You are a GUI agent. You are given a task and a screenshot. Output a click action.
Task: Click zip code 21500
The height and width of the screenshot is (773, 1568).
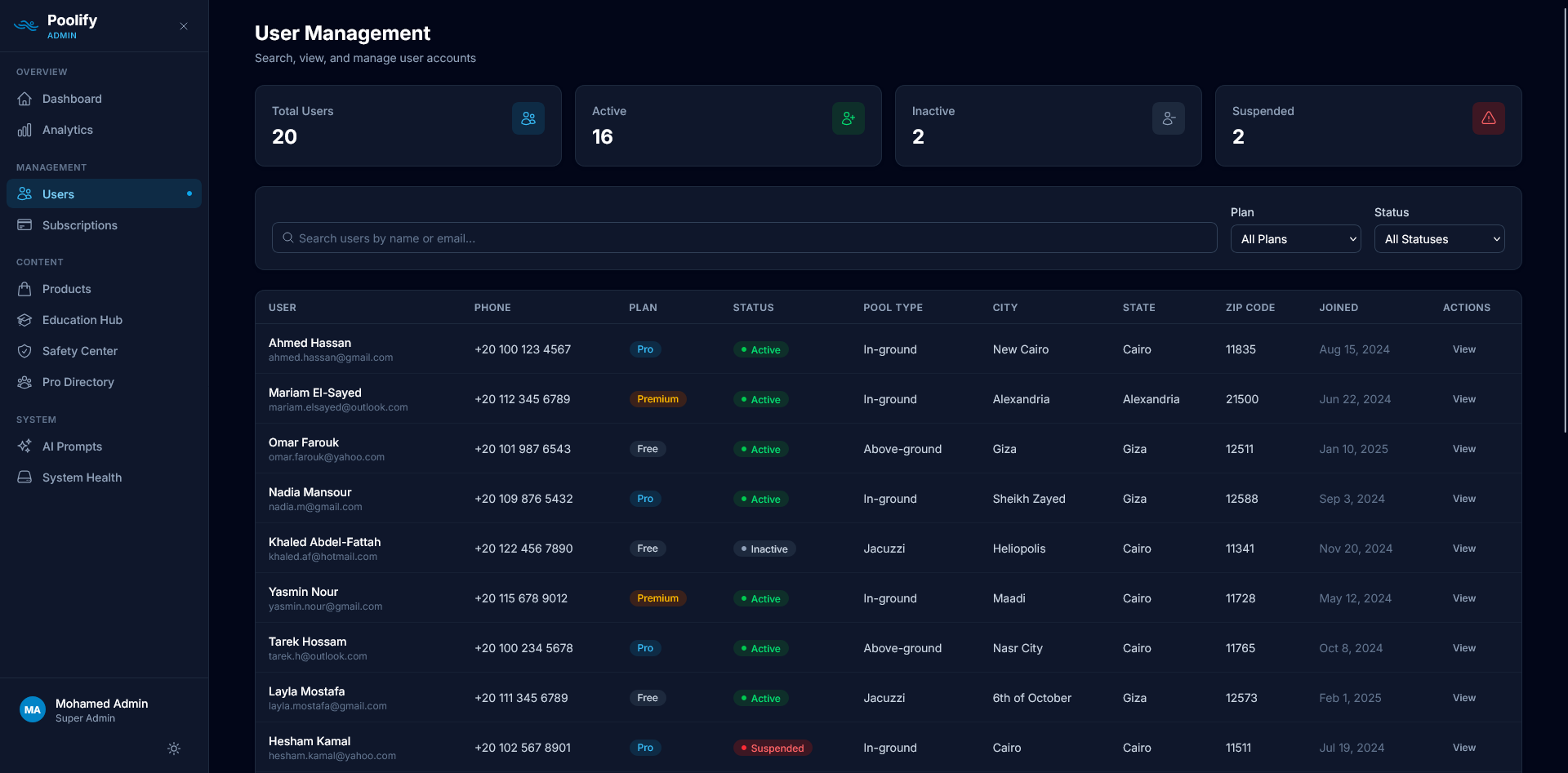pyautogui.click(x=1242, y=399)
